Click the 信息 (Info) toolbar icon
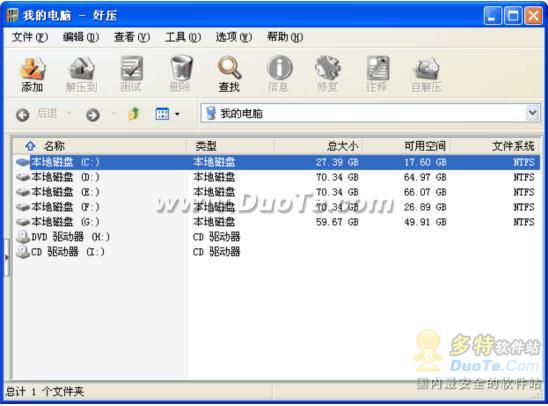Viewport: 548px width, 406px height. click(279, 74)
